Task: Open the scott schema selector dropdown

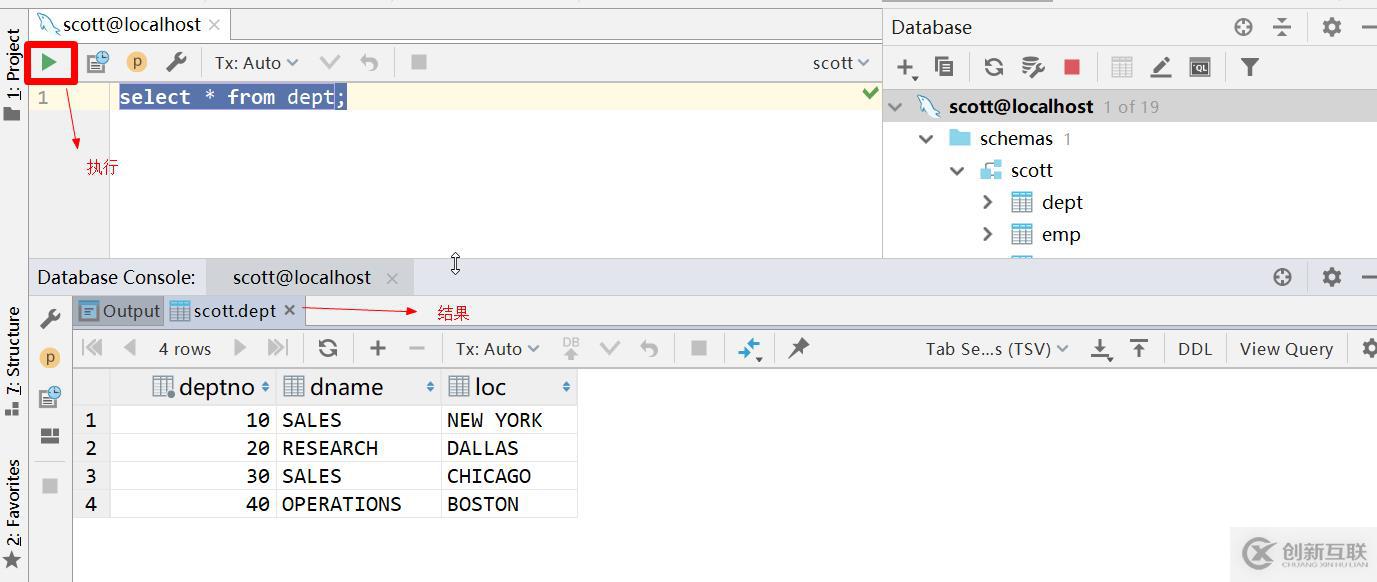Action: pos(841,63)
